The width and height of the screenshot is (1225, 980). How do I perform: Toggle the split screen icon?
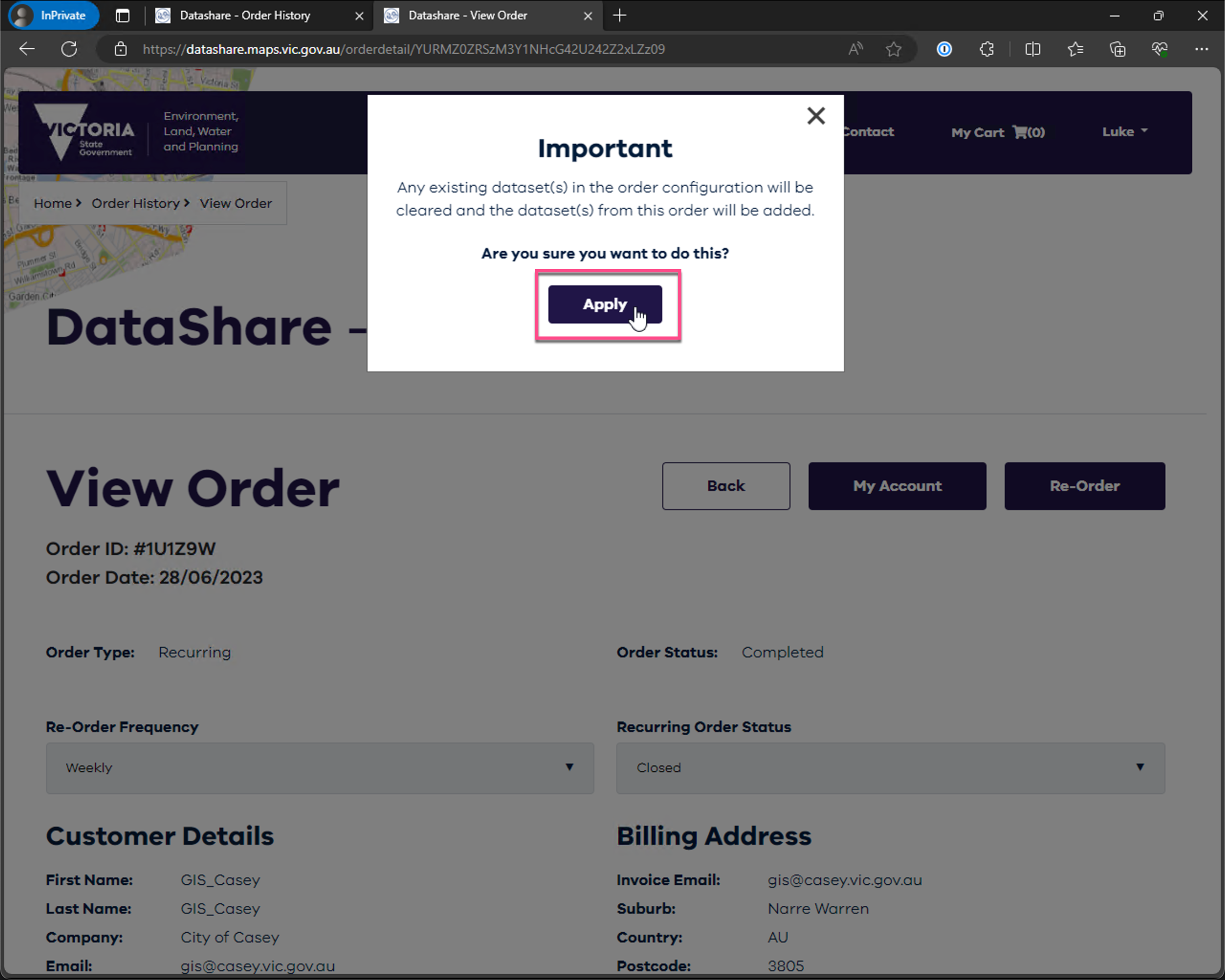click(1033, 49)
